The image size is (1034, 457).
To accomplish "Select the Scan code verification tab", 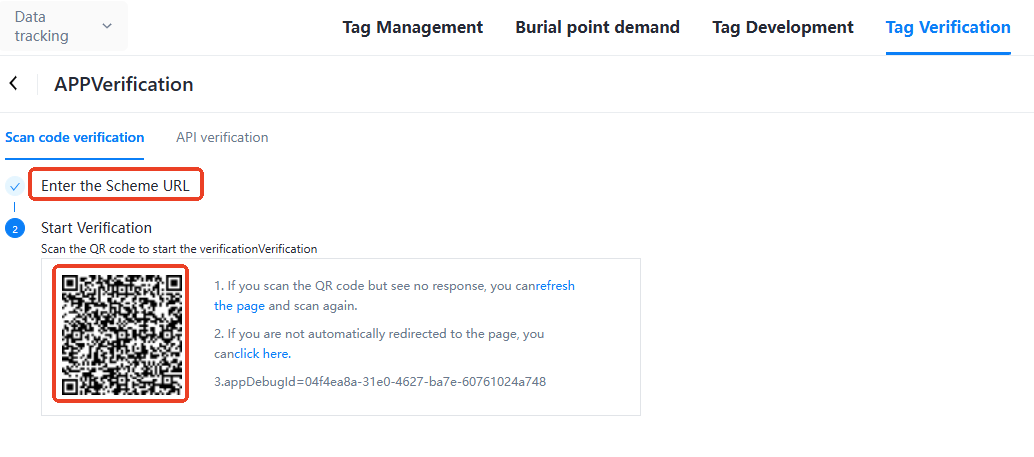I will tap(74, 137).
